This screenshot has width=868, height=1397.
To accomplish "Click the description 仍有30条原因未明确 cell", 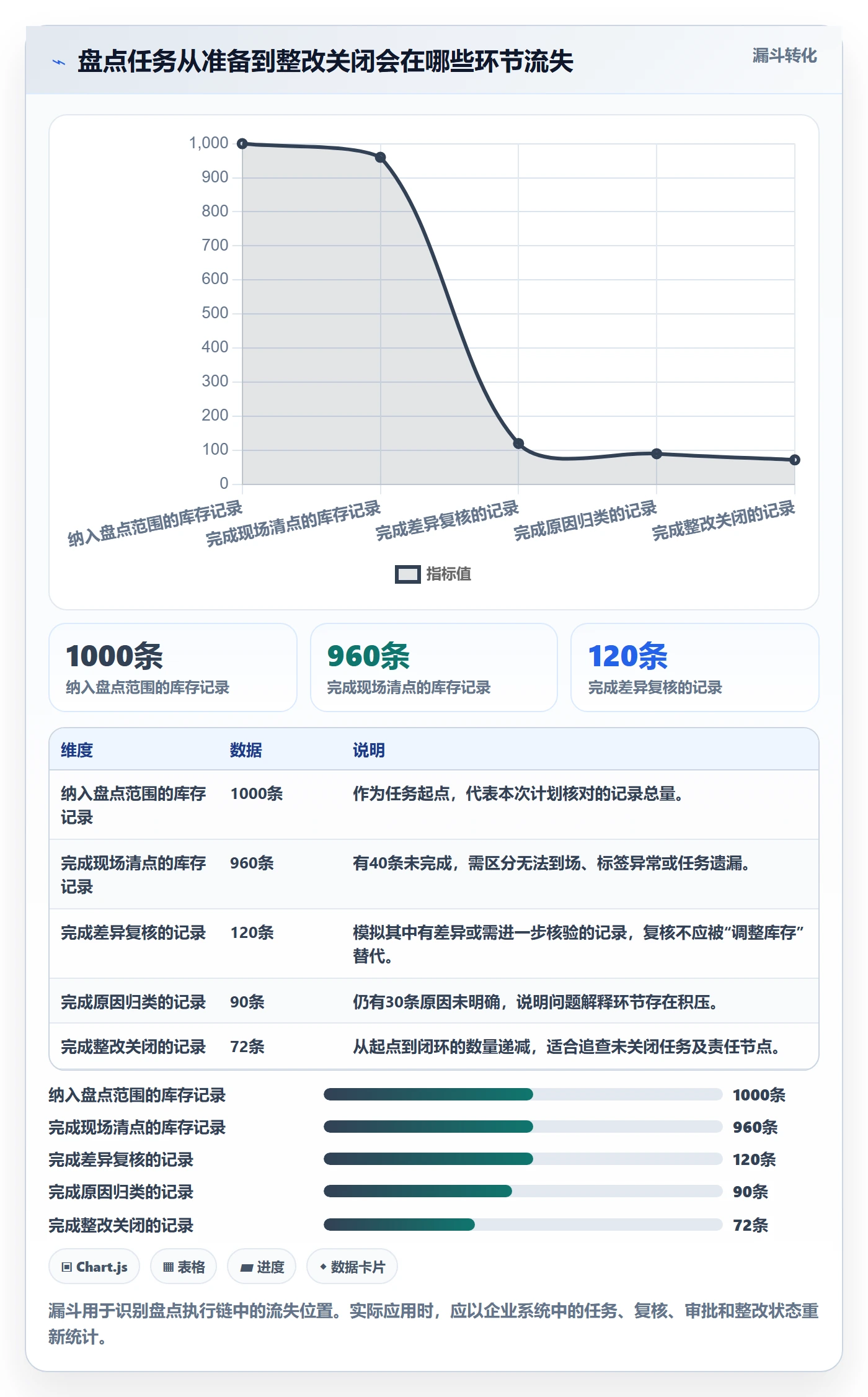I will tap(536, 1002).
